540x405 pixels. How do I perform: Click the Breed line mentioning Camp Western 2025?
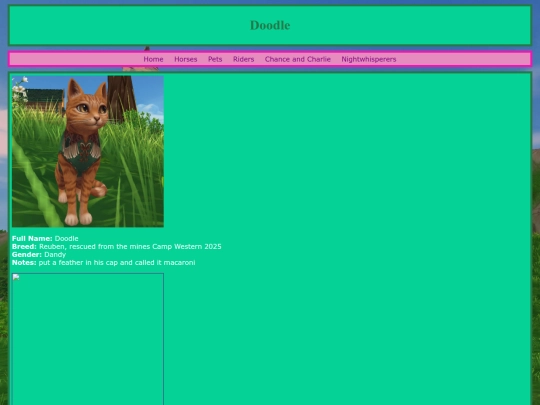117,247
